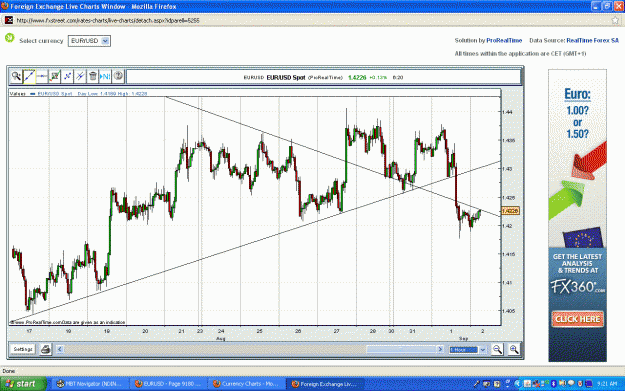Click the 1.4228 current price label on axis
Screen dimensions: 625x391
(511, 211)
